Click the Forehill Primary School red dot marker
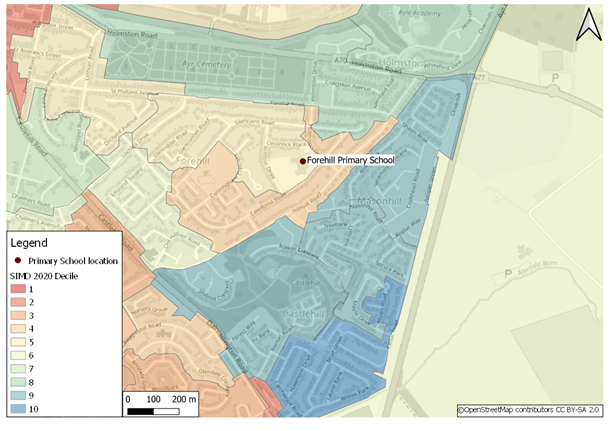The height and width of the screenshot is (431, 610). tap(303, 161)
